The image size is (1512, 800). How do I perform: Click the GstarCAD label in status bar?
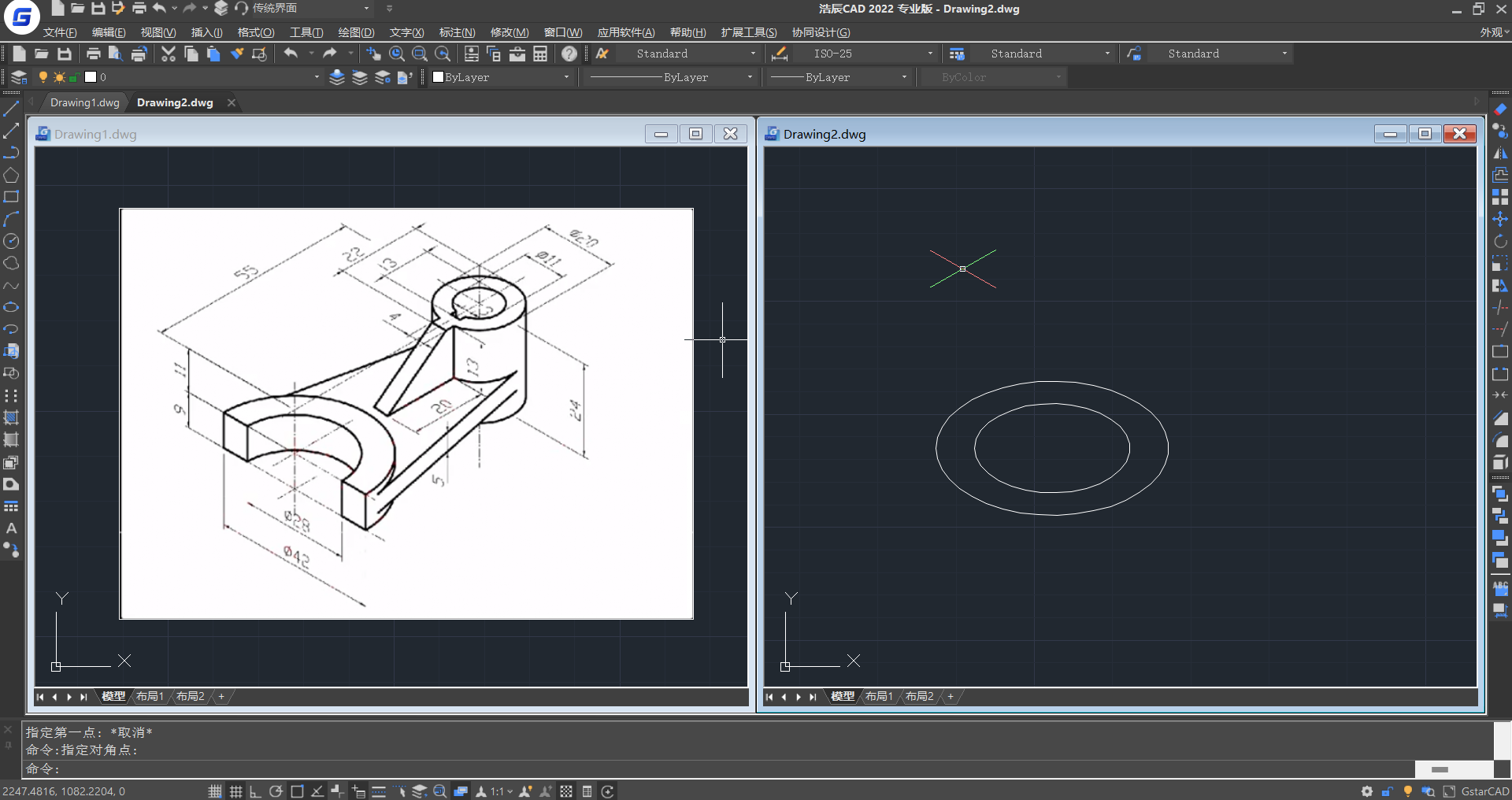(1485, 791)
